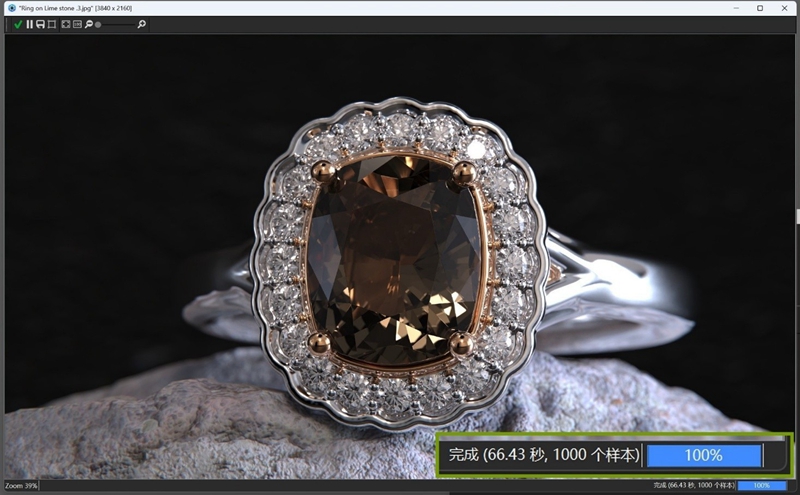
Task: Click the actual size 1:1 icon
Action: 77,24
